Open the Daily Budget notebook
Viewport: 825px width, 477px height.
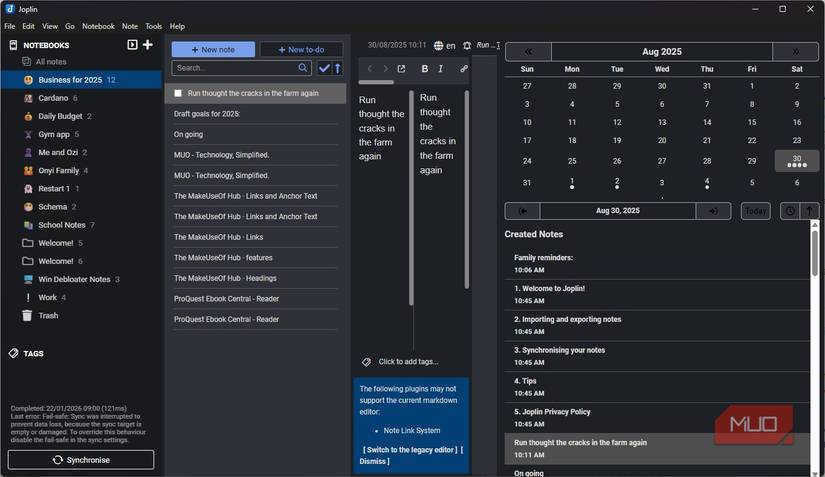[x=60, y=116]
